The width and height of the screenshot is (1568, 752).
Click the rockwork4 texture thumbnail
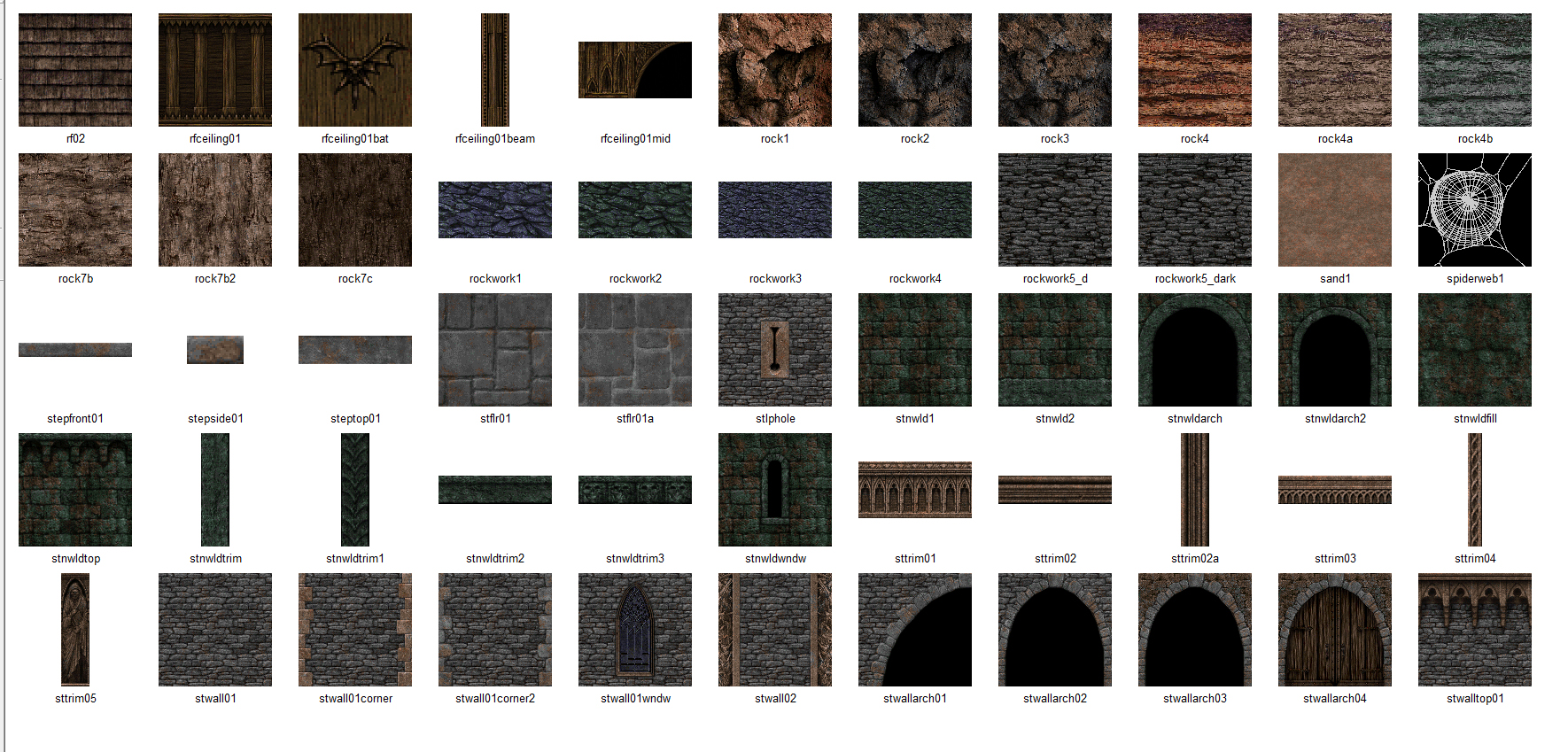[x=915, y=210]
